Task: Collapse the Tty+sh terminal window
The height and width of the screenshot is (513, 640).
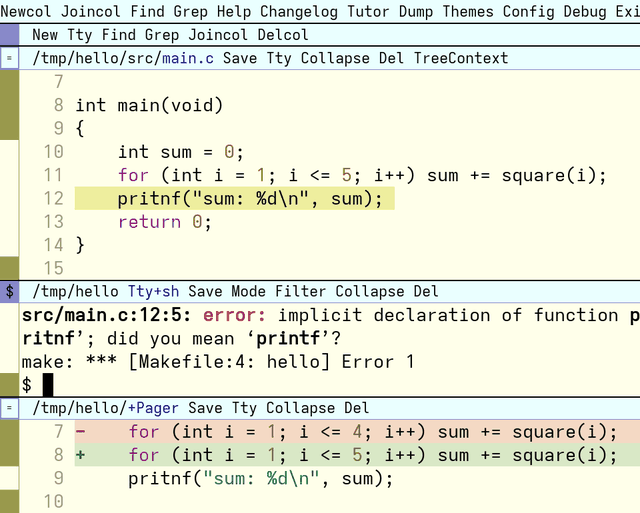Action: (x=370, y=291)
